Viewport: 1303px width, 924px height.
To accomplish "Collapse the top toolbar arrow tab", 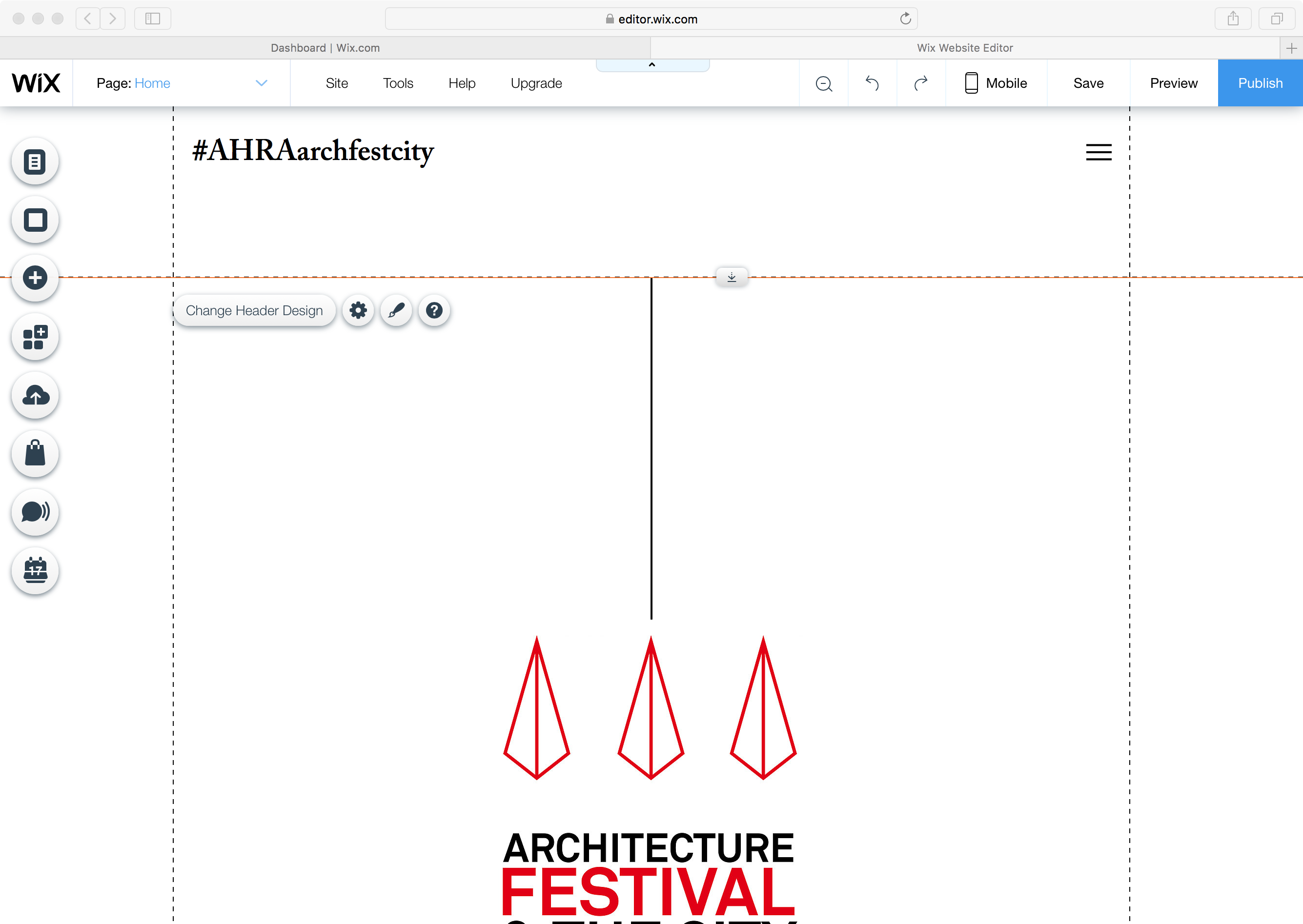I will coord(652,65).
